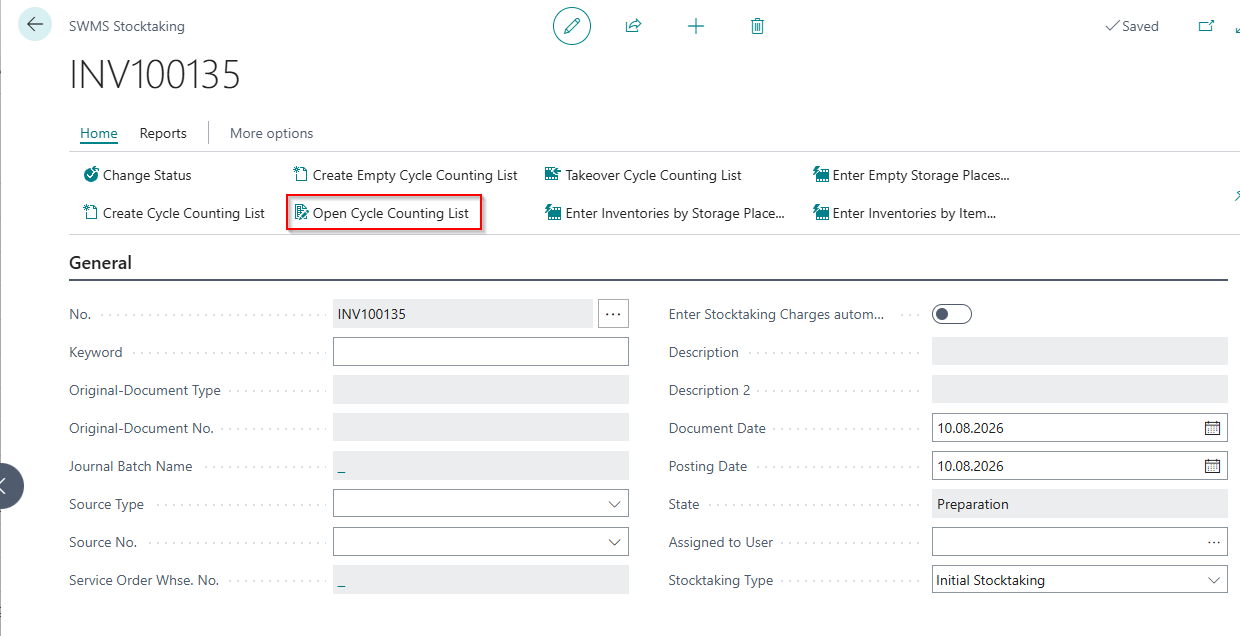Click Takeover Cycle Counting List

pyautogui.click(x=644, y=175)
